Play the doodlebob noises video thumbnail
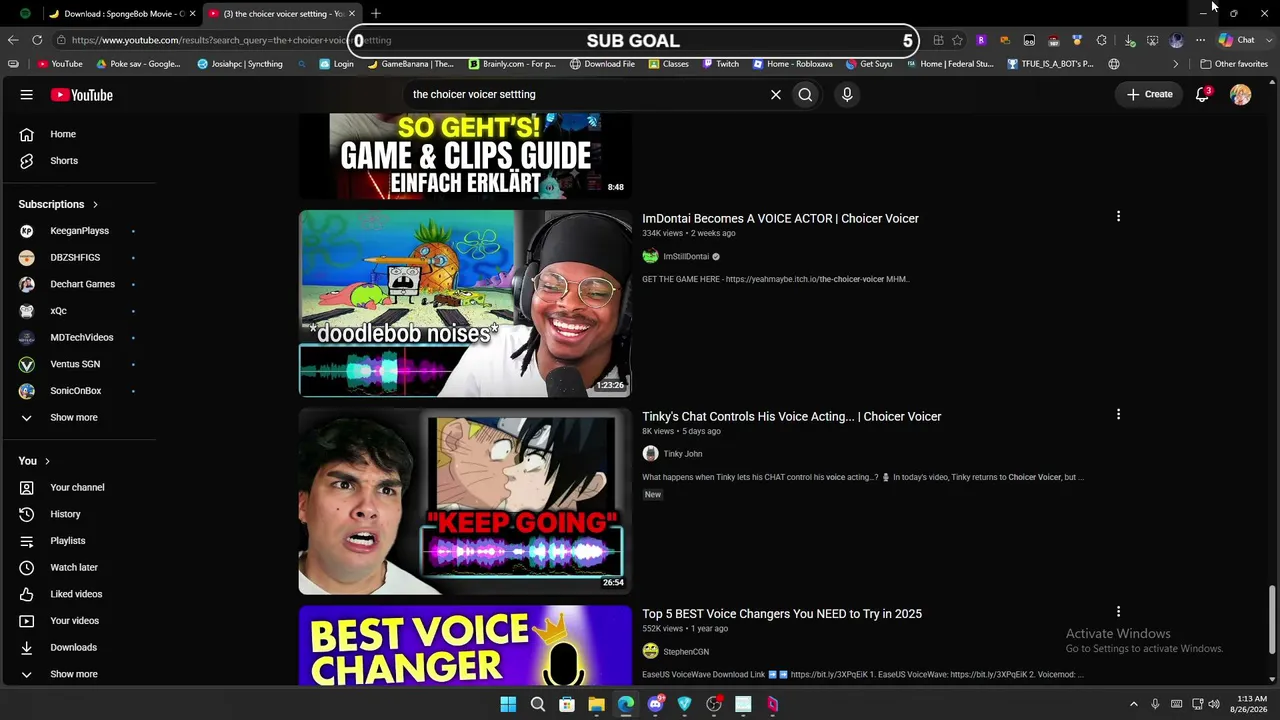The width and height of the screenshot is (1280, 720). (465, 303)
